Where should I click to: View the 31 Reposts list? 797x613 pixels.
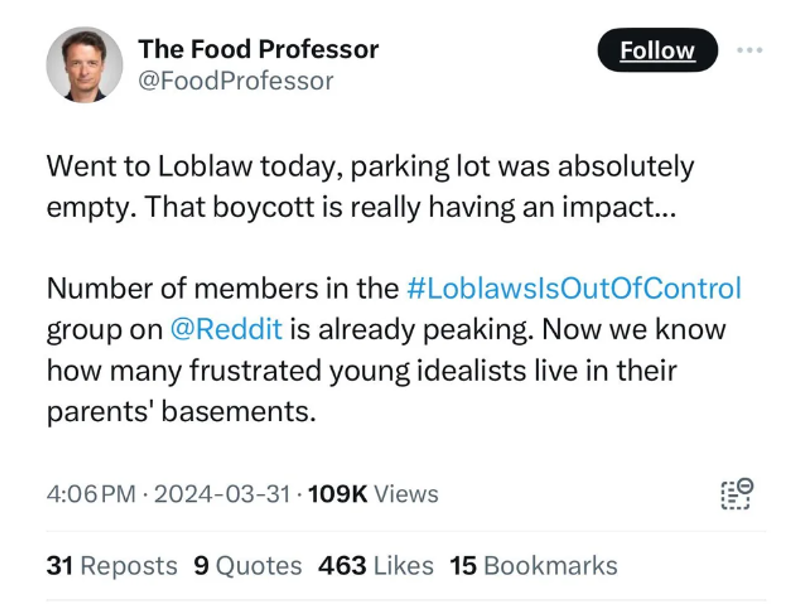(x=112, y=566)
